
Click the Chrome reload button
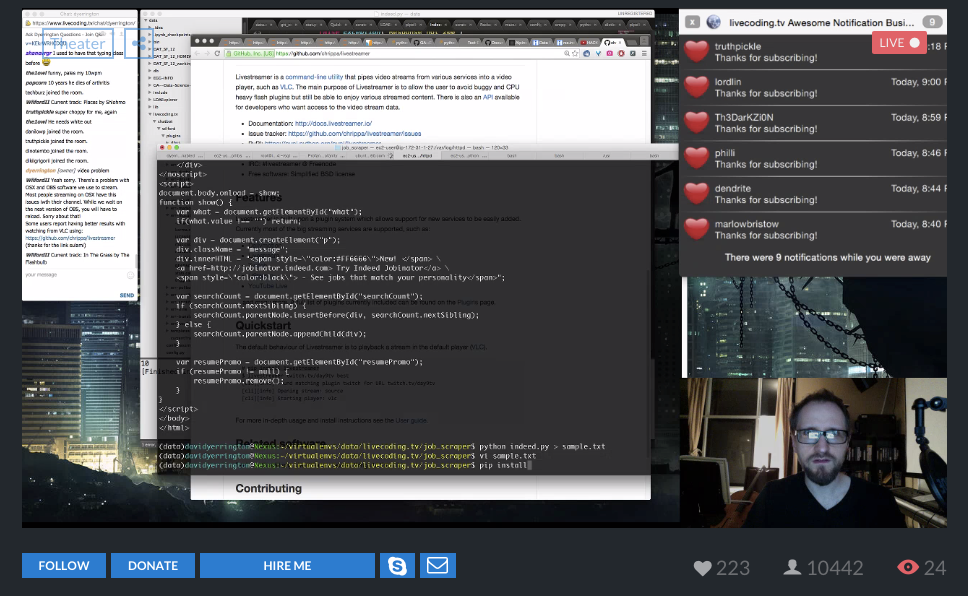point(217,54)
